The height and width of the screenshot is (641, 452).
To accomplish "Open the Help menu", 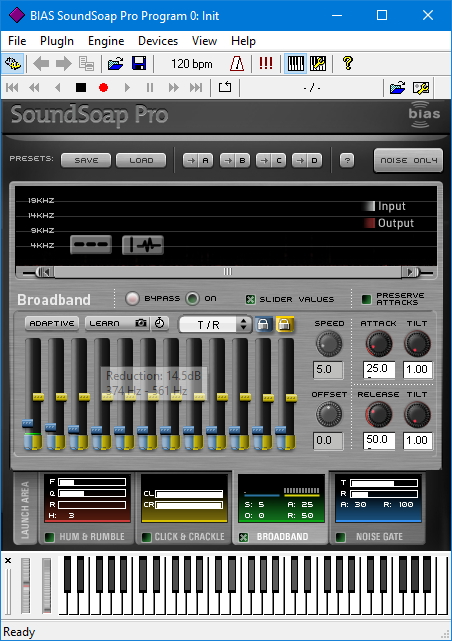I will pyautogui.click(x=243, y=41).
